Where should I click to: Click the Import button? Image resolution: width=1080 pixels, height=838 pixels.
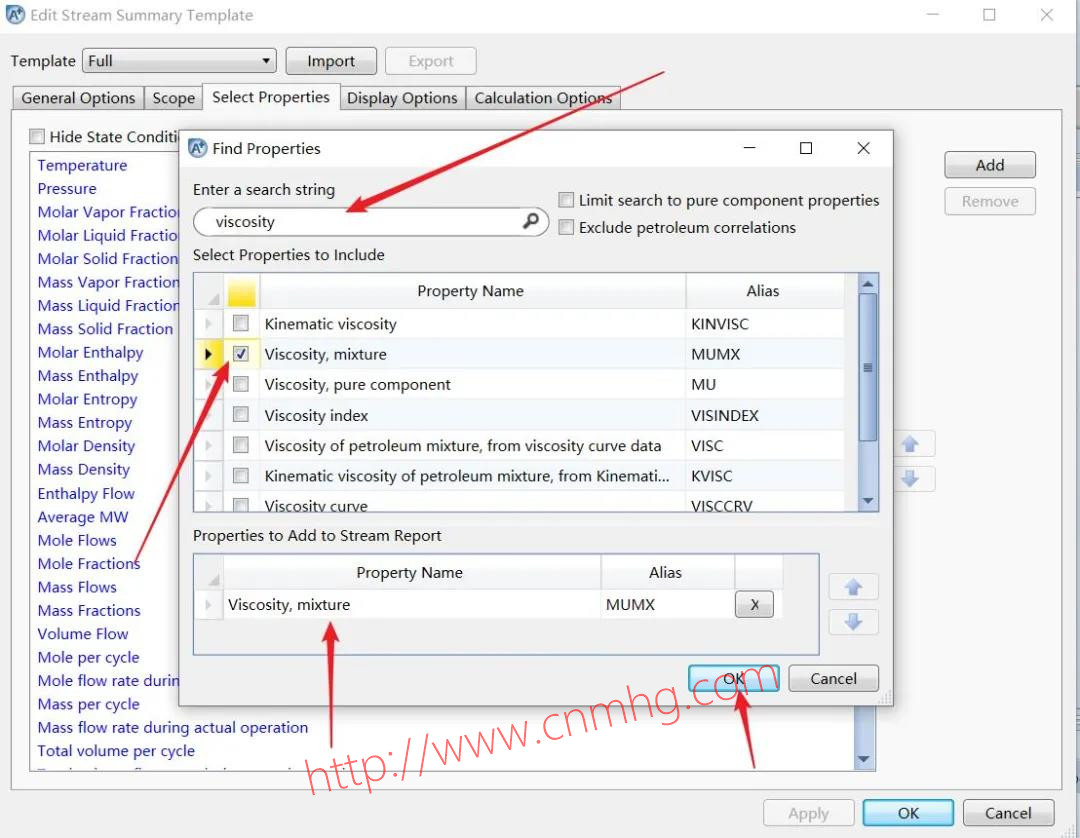(331, 61)
